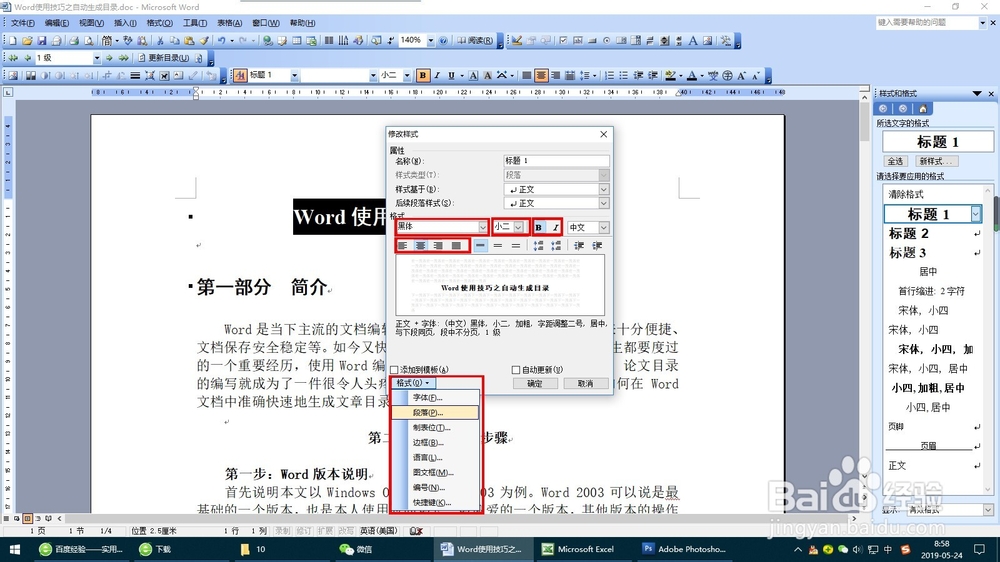Click the Highlight color marker icon

click(x=670, y=75)
